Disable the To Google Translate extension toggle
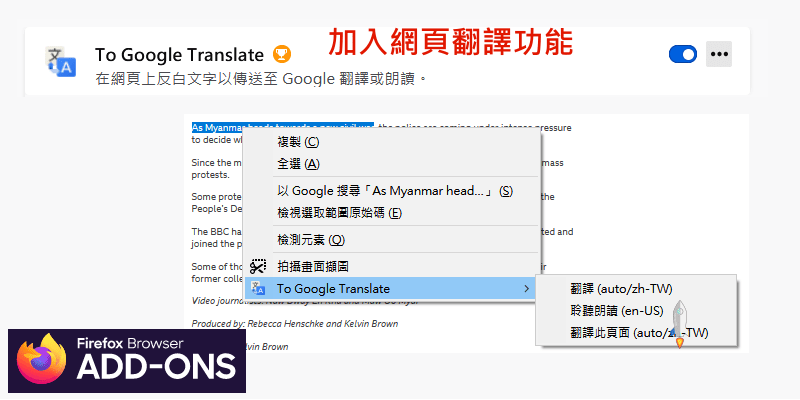 point(682,54)
